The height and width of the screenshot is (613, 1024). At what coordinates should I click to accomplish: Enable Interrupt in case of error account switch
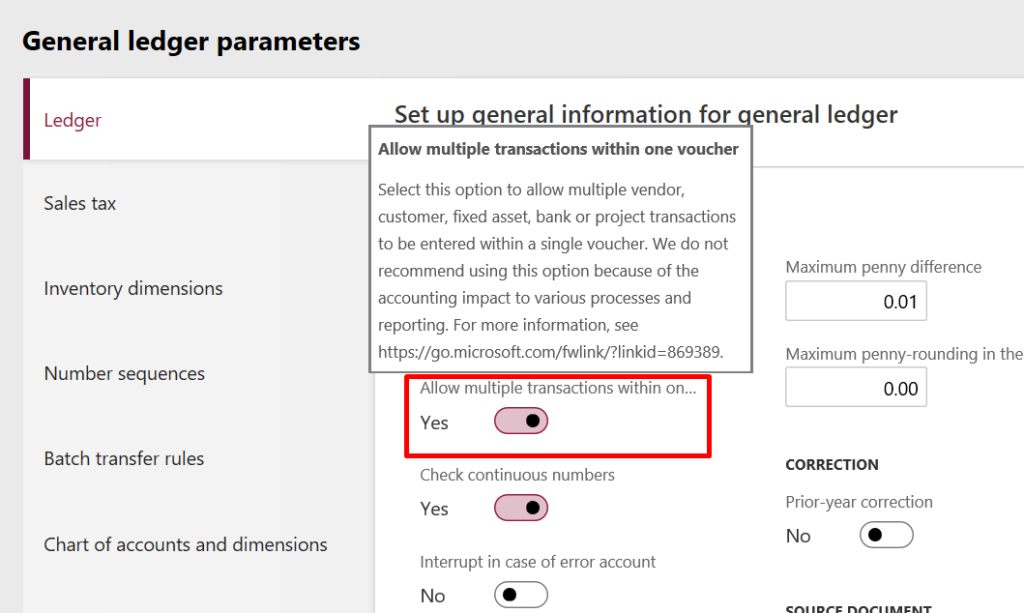[521, 595]
